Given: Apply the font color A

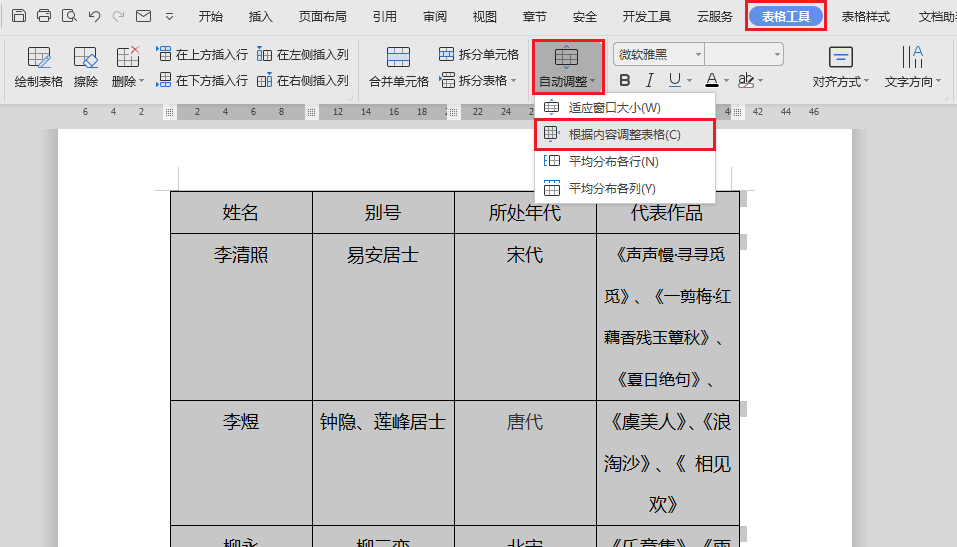Looking at the screenshot, I should tap(712, 80).
